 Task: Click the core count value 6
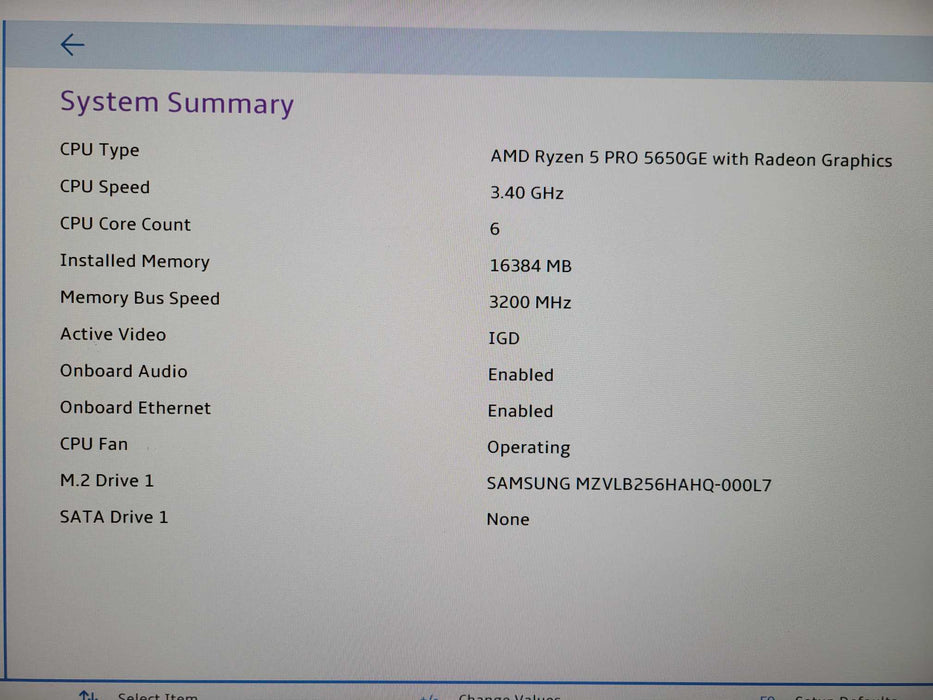pos(494,229)
